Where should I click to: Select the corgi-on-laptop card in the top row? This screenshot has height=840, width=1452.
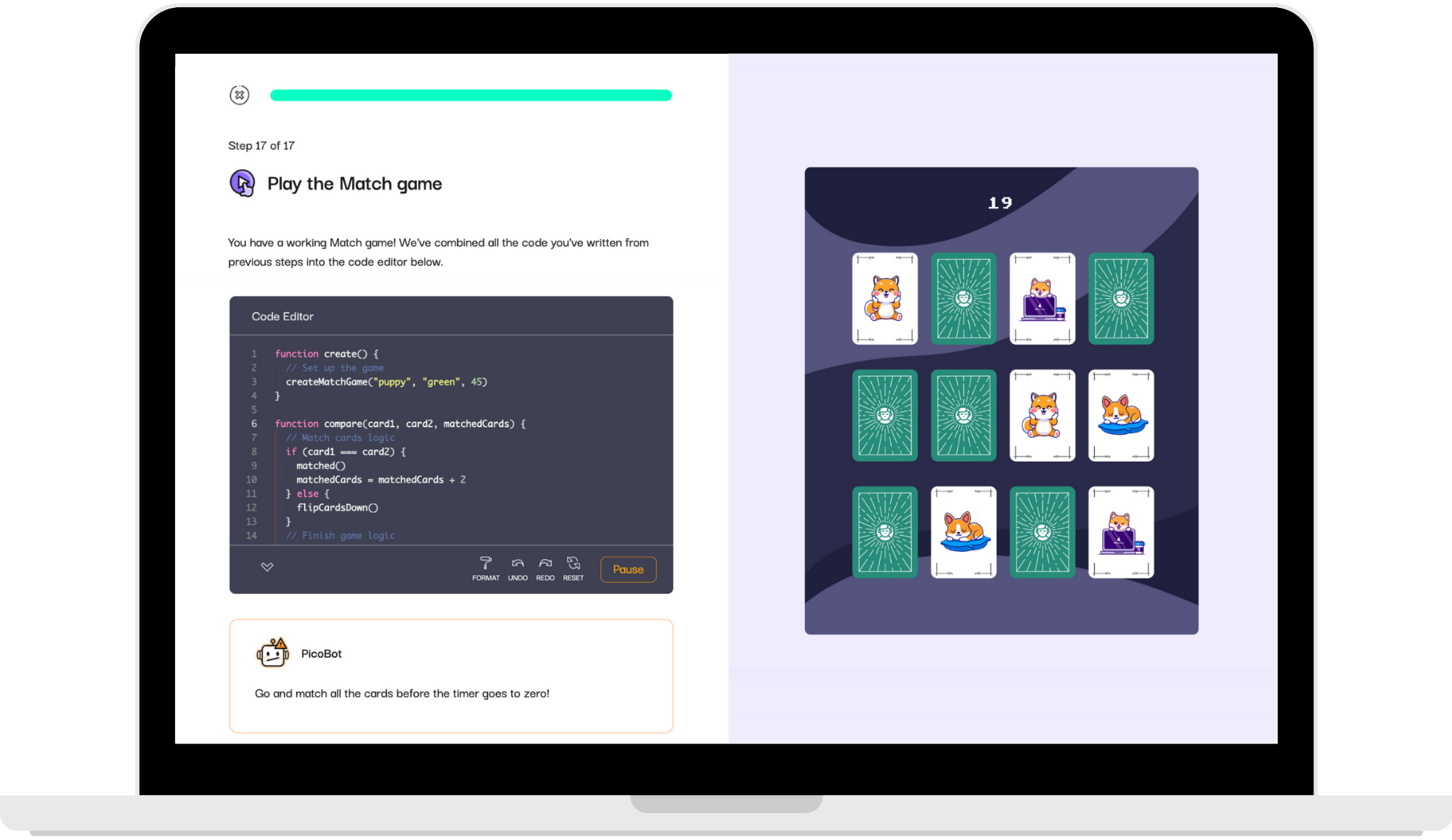1043,300
